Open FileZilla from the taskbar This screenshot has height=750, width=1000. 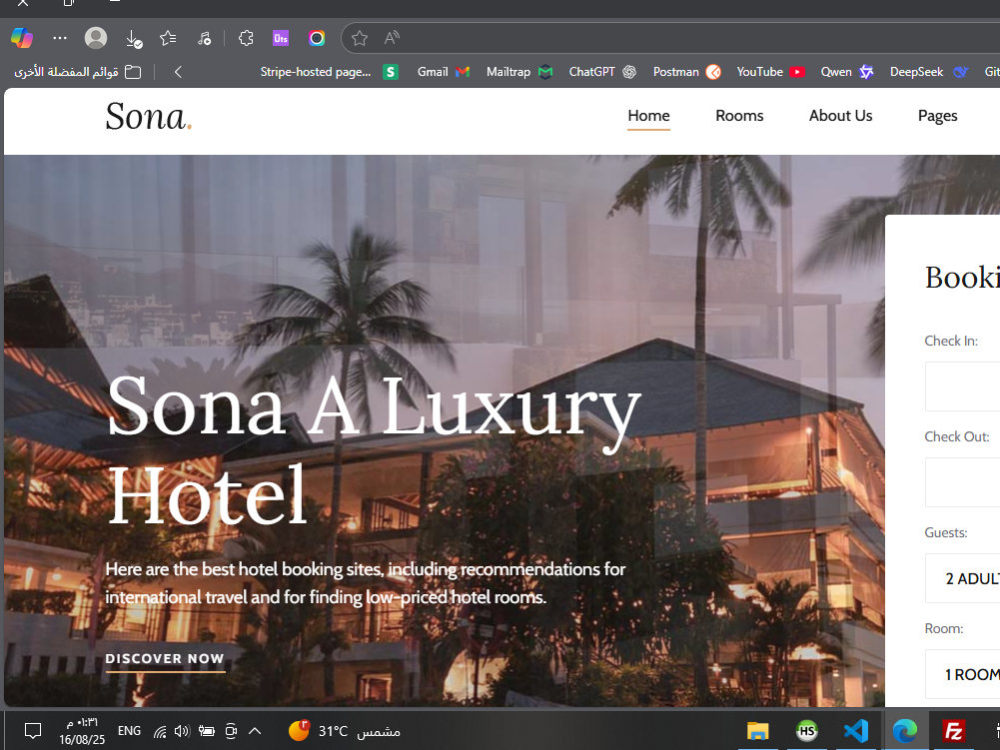tap(954, 731)
